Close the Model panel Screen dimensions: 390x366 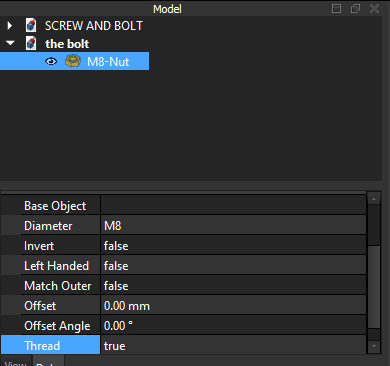pyautogui.click(x=374, y=8)
